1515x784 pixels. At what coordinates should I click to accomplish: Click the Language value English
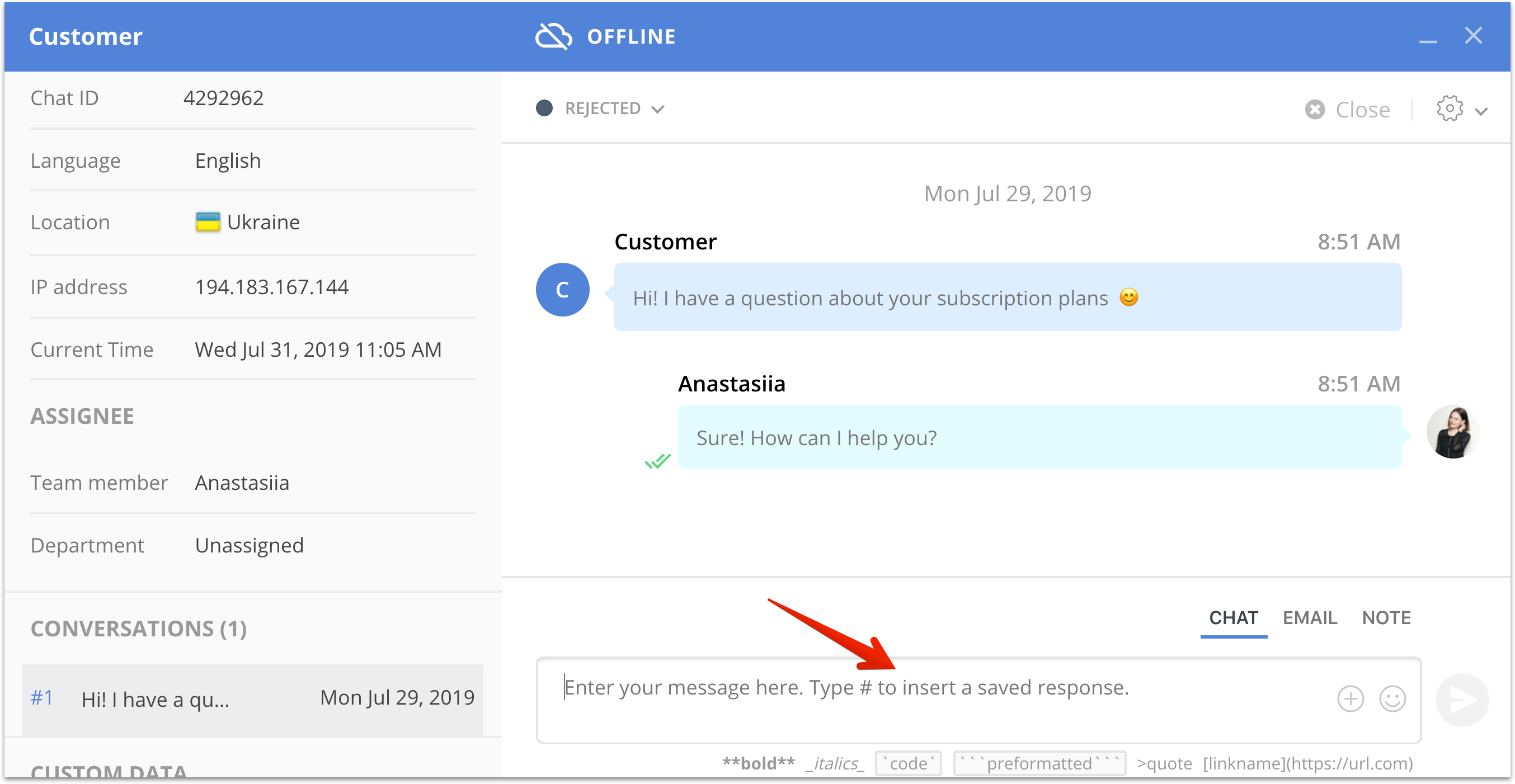[x=228, y=160]
